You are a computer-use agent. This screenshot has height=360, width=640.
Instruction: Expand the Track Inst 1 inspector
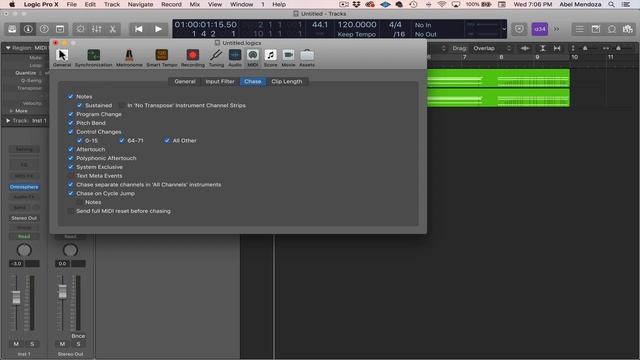8,121
